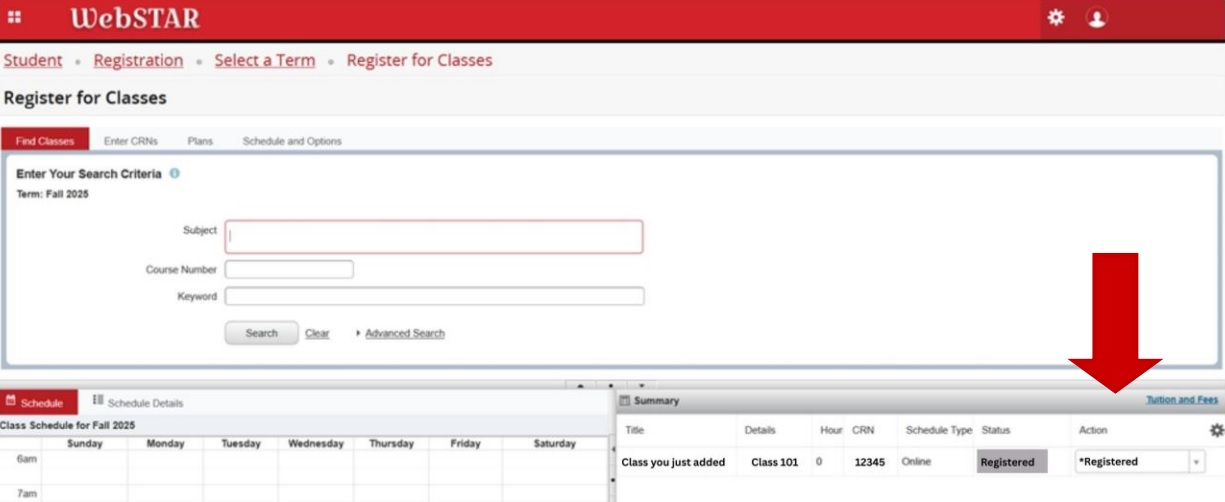Focus the Course Number field
The width and height of the screenshot is (1225, 502).
[289, 269]
